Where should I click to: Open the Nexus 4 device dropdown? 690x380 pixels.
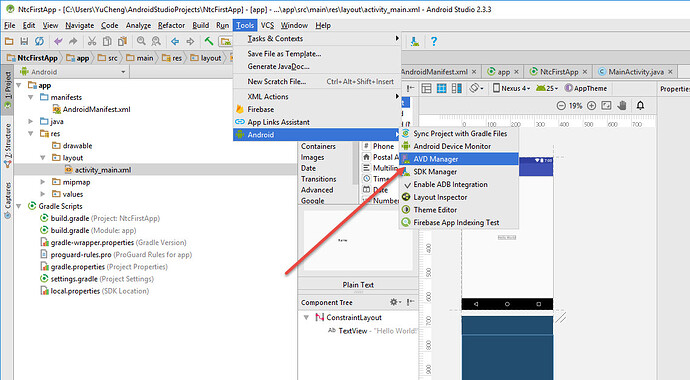(x=511, y=88)
